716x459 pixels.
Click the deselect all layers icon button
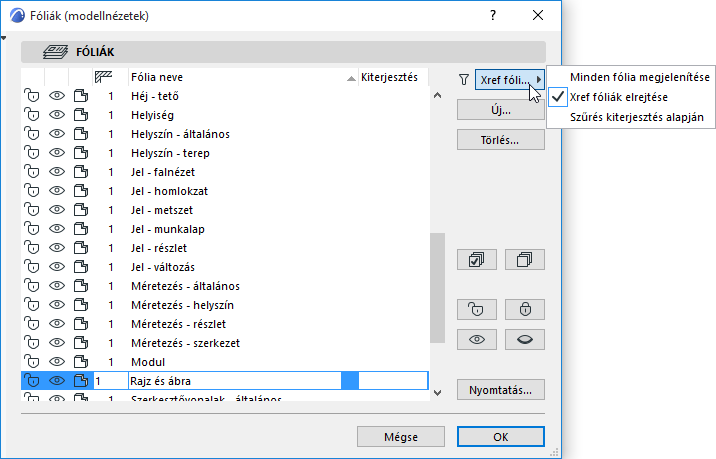[525, 259]
